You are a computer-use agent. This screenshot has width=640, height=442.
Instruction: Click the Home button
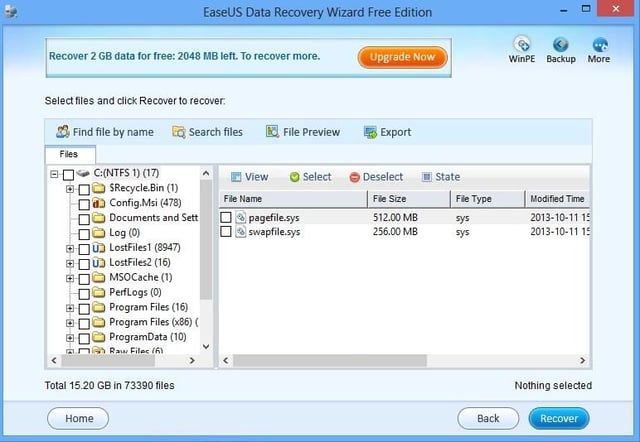(78, 418)
